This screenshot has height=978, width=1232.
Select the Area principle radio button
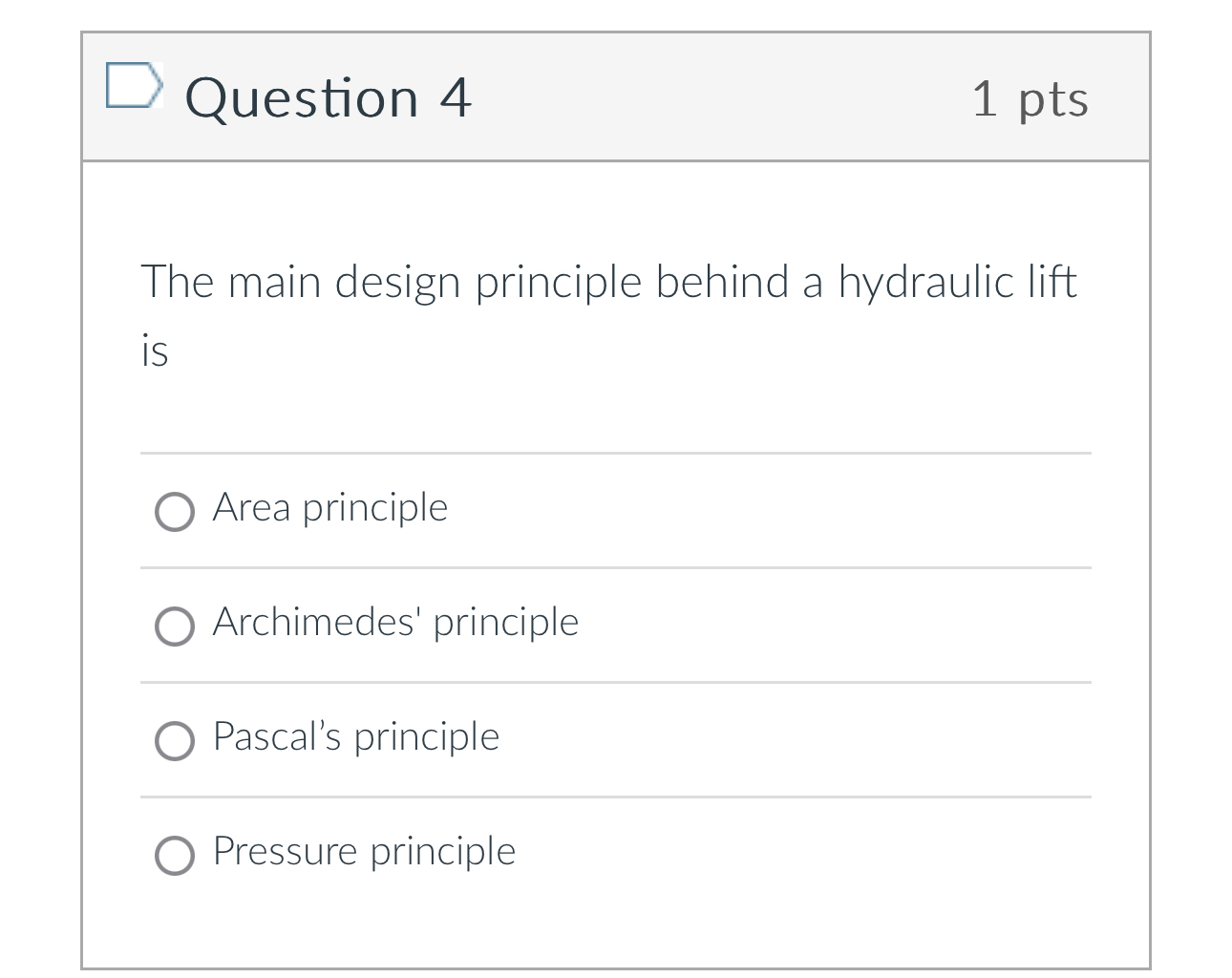[x=175, y=511]
